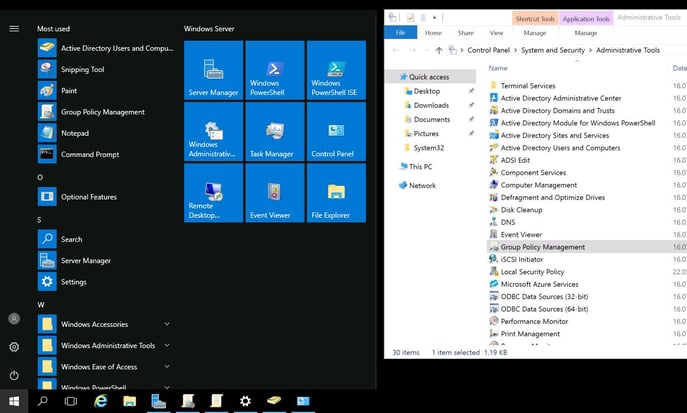The image size is (687, 413).
Task: Select Performance Monitor item
Action: pyautogui.click(x=534, y=321)
